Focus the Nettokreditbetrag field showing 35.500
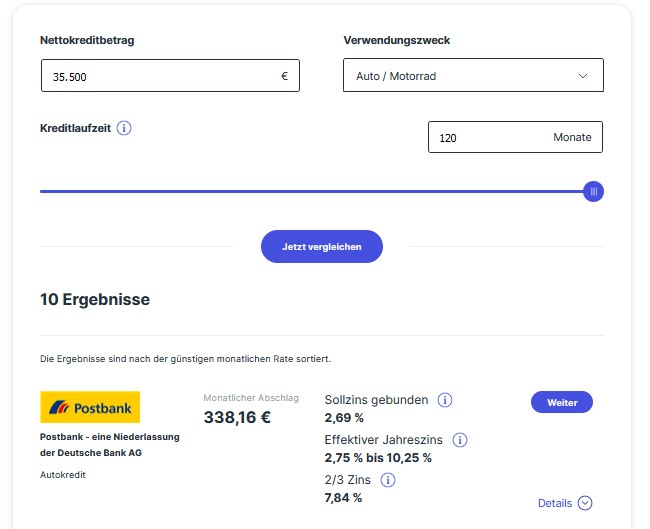The image size is (650, 529). [160, 76]
